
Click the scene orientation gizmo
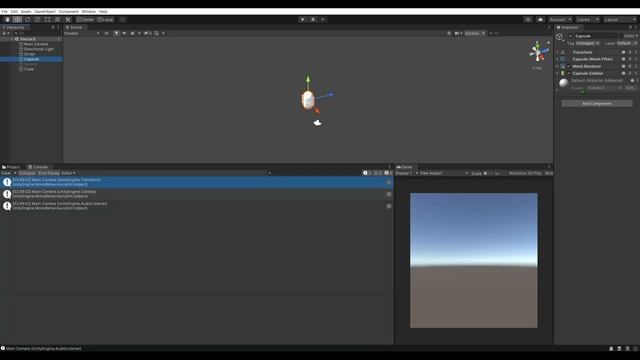click(x=538, y=52)
